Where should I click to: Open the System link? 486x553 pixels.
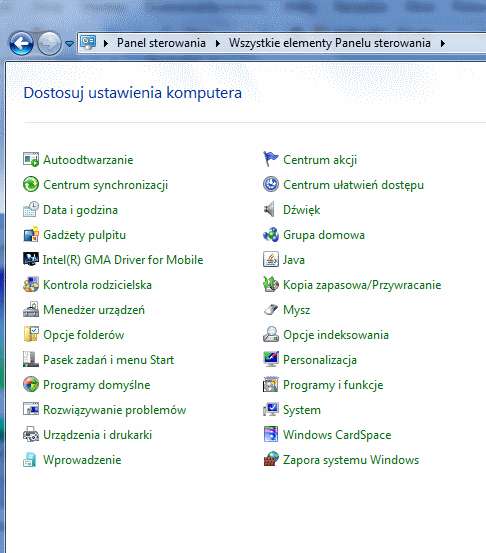click(x=302, y=410)
